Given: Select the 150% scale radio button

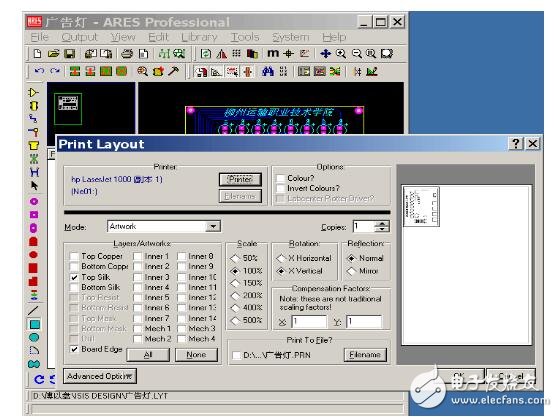Looking at the screenshot, I should (235, 284).
